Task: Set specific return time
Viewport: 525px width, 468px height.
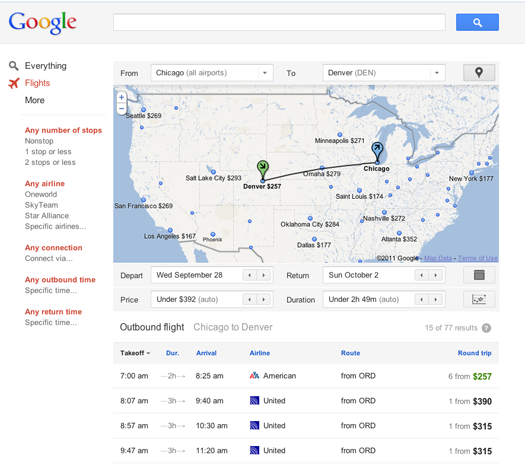Action: [51, 322]
